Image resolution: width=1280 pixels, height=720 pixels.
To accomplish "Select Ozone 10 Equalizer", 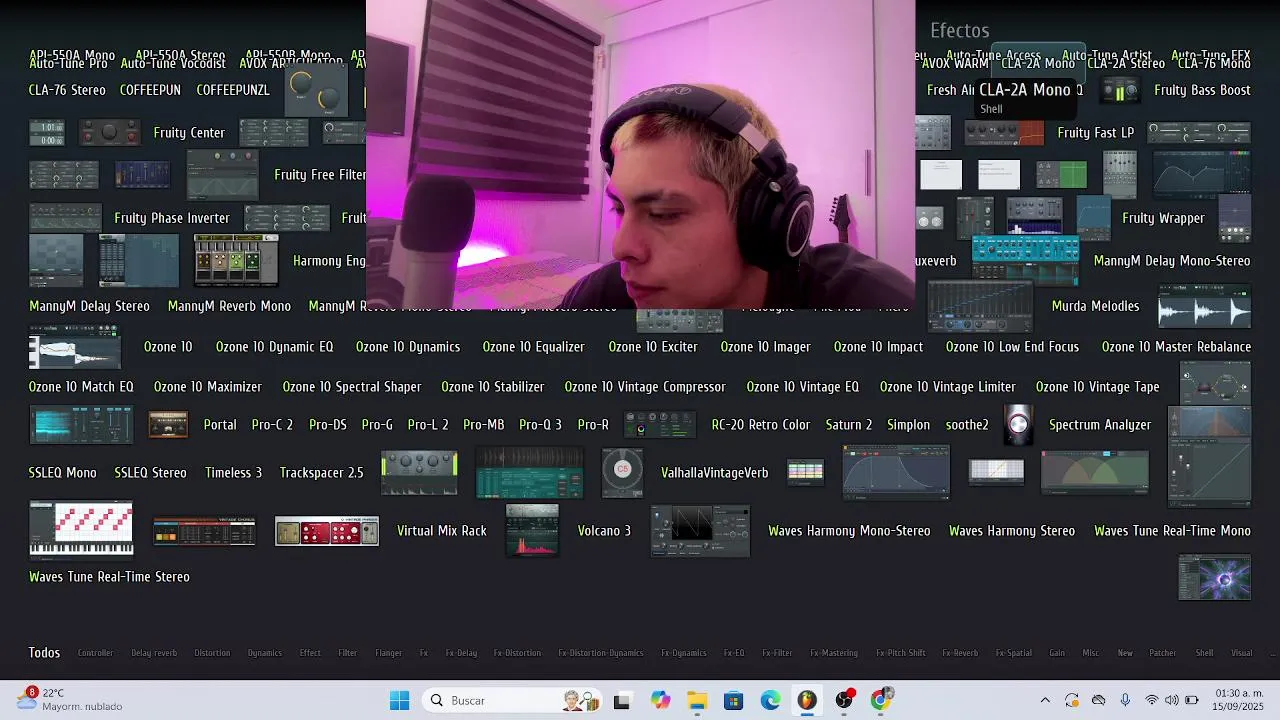I will tap(534, 347).
